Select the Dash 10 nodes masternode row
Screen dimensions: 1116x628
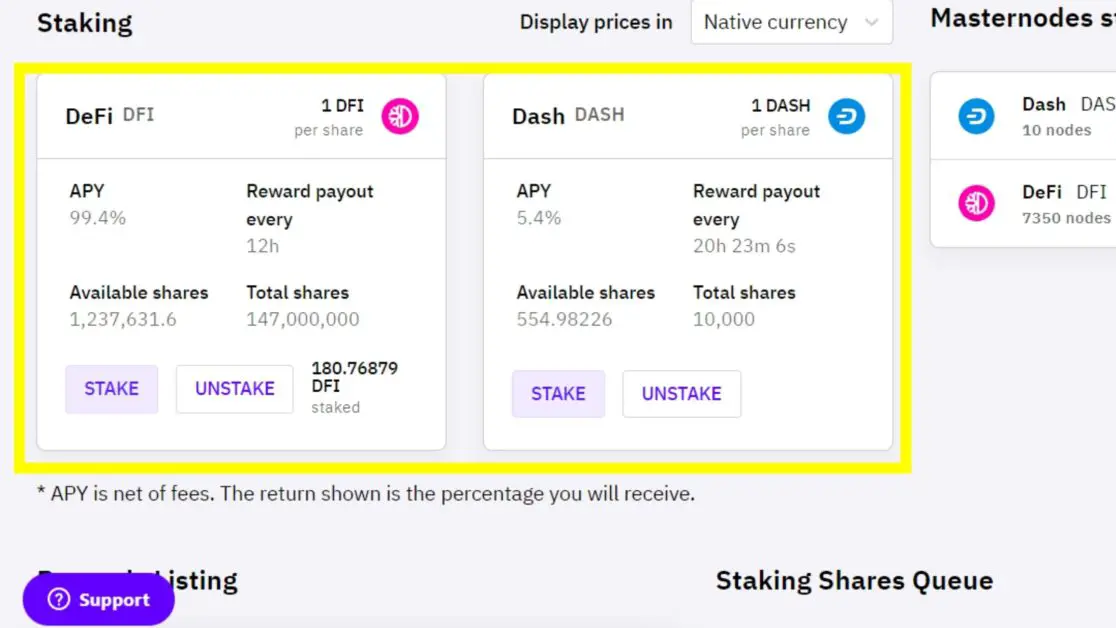pyautogui.click(x=1023, y=116)
